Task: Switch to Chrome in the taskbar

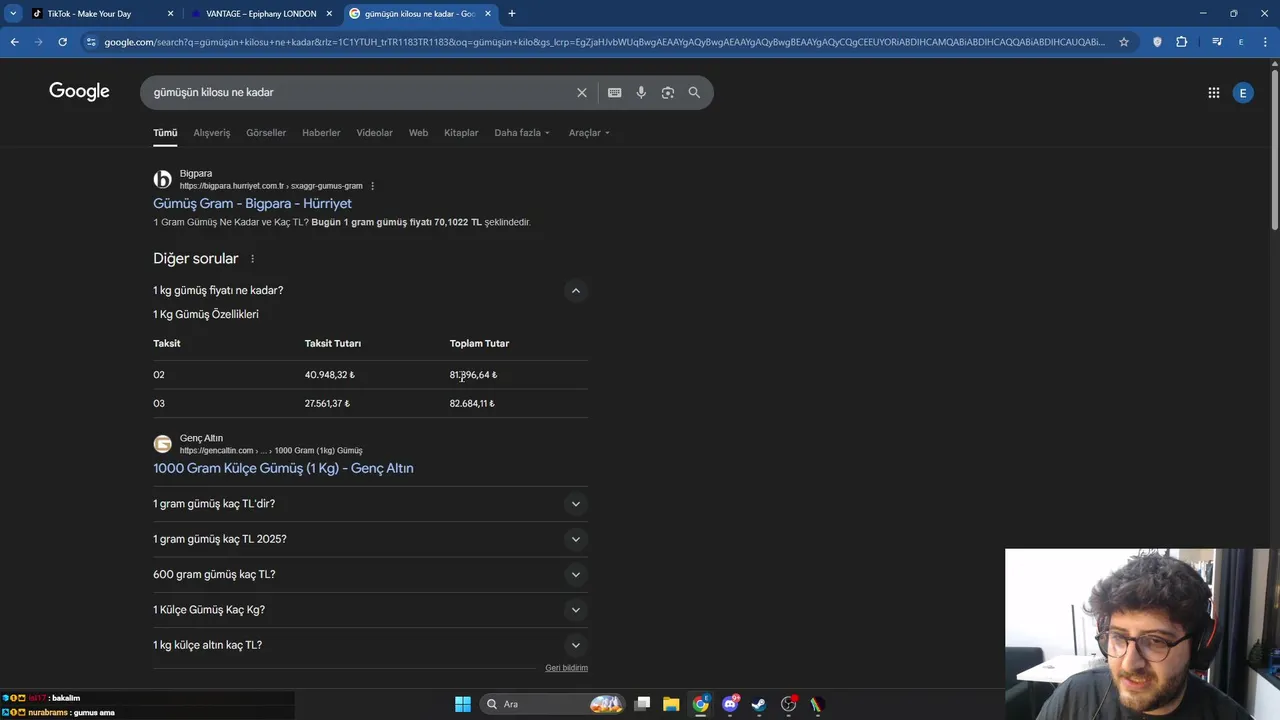Action: point(701,704)
